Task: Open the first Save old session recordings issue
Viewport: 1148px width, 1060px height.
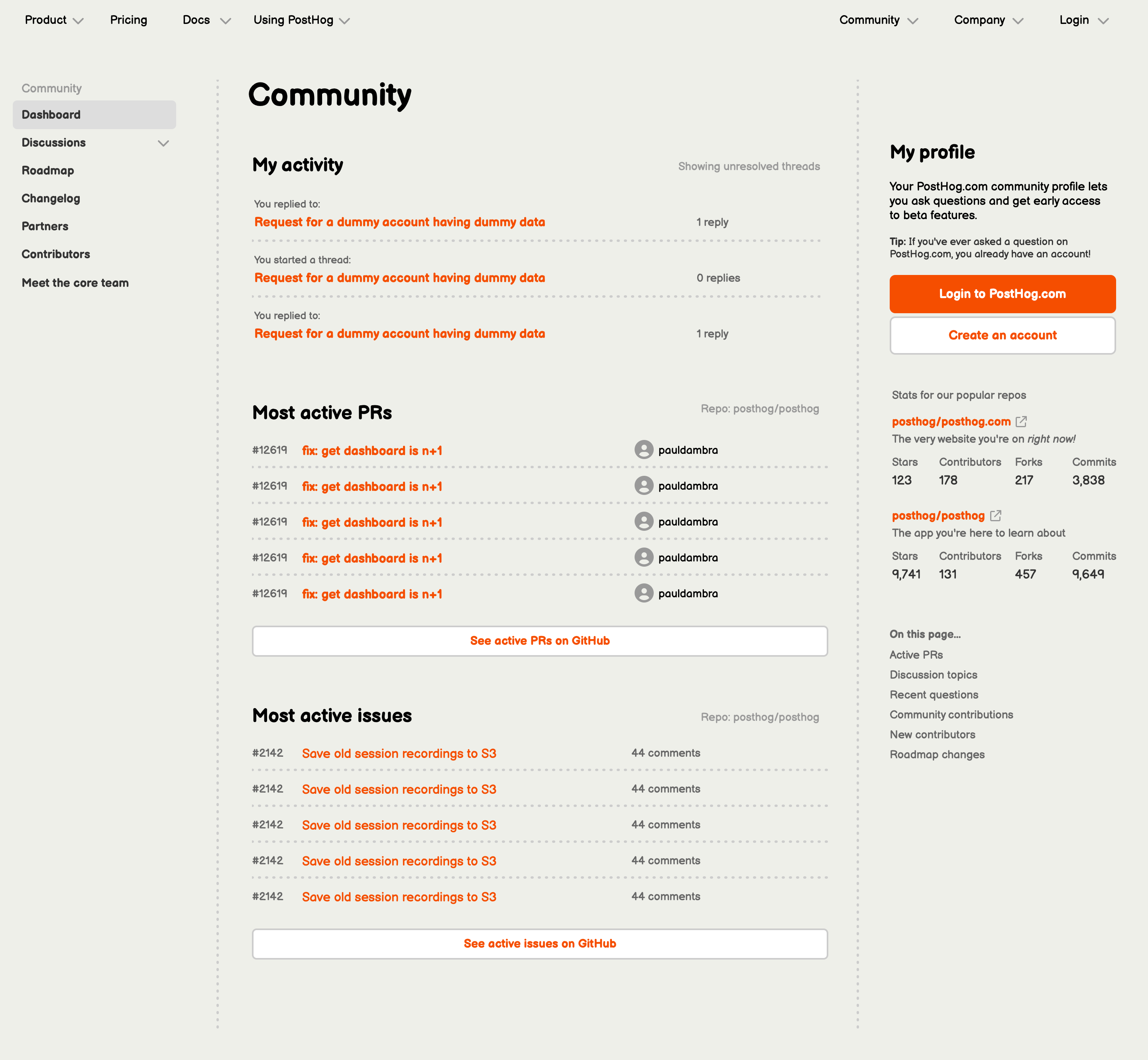Action: pos(399,753)
